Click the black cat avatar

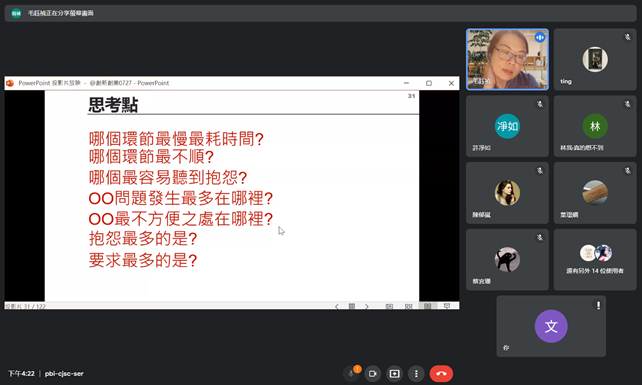pyautogui.click(x=507, y=260)
